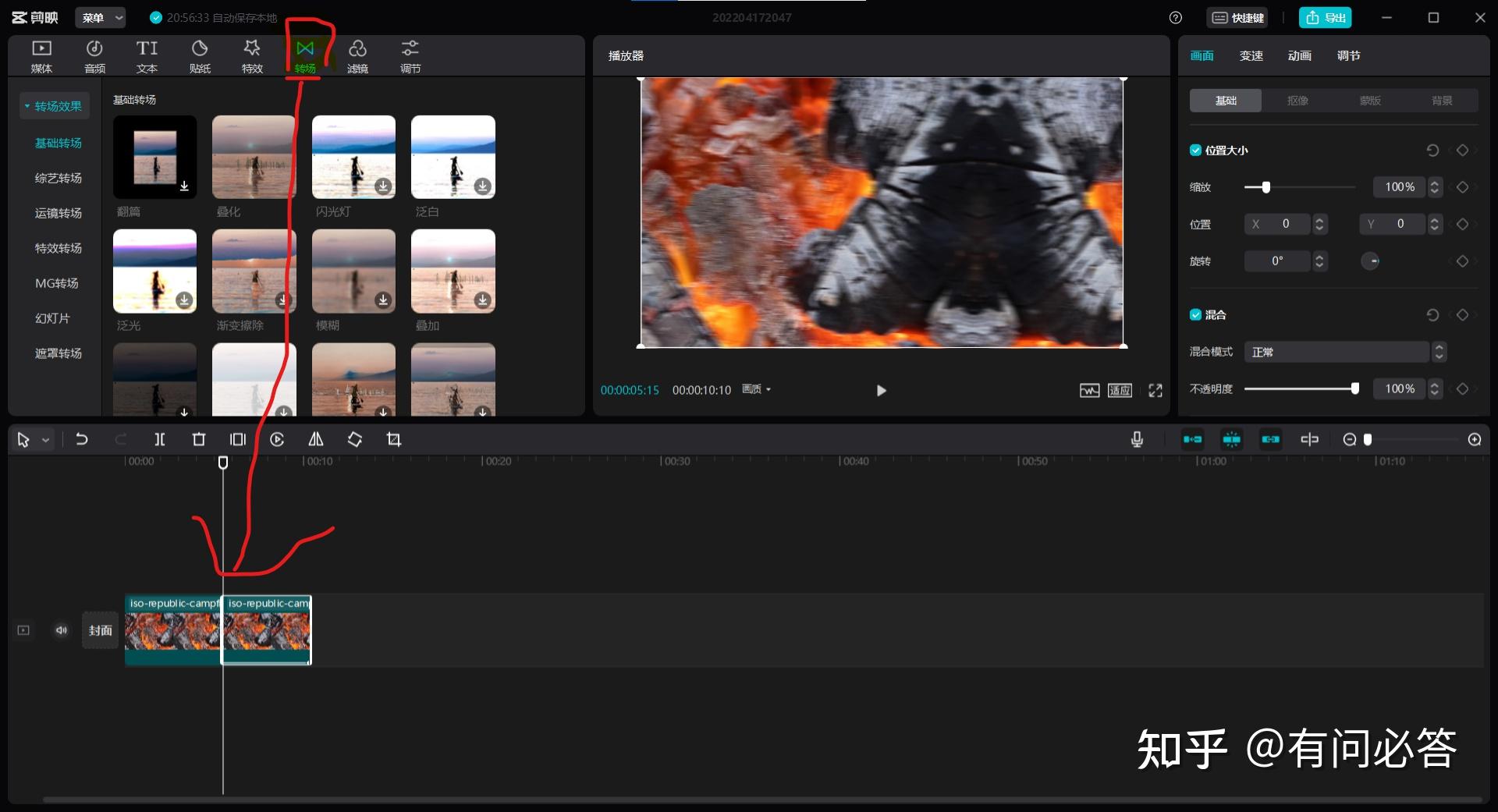Select the 运镜转场 category
Image resolution: width=1498 pixels, height=812 pixels.
59,213
